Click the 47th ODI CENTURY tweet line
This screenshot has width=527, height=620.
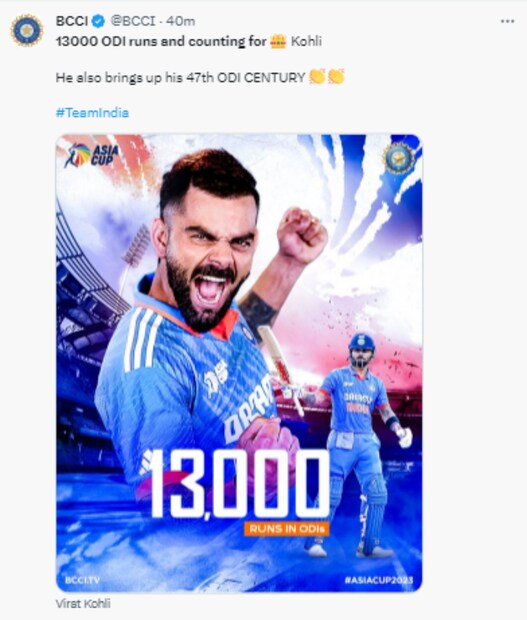pyautogui.click(x=200, y=77)
